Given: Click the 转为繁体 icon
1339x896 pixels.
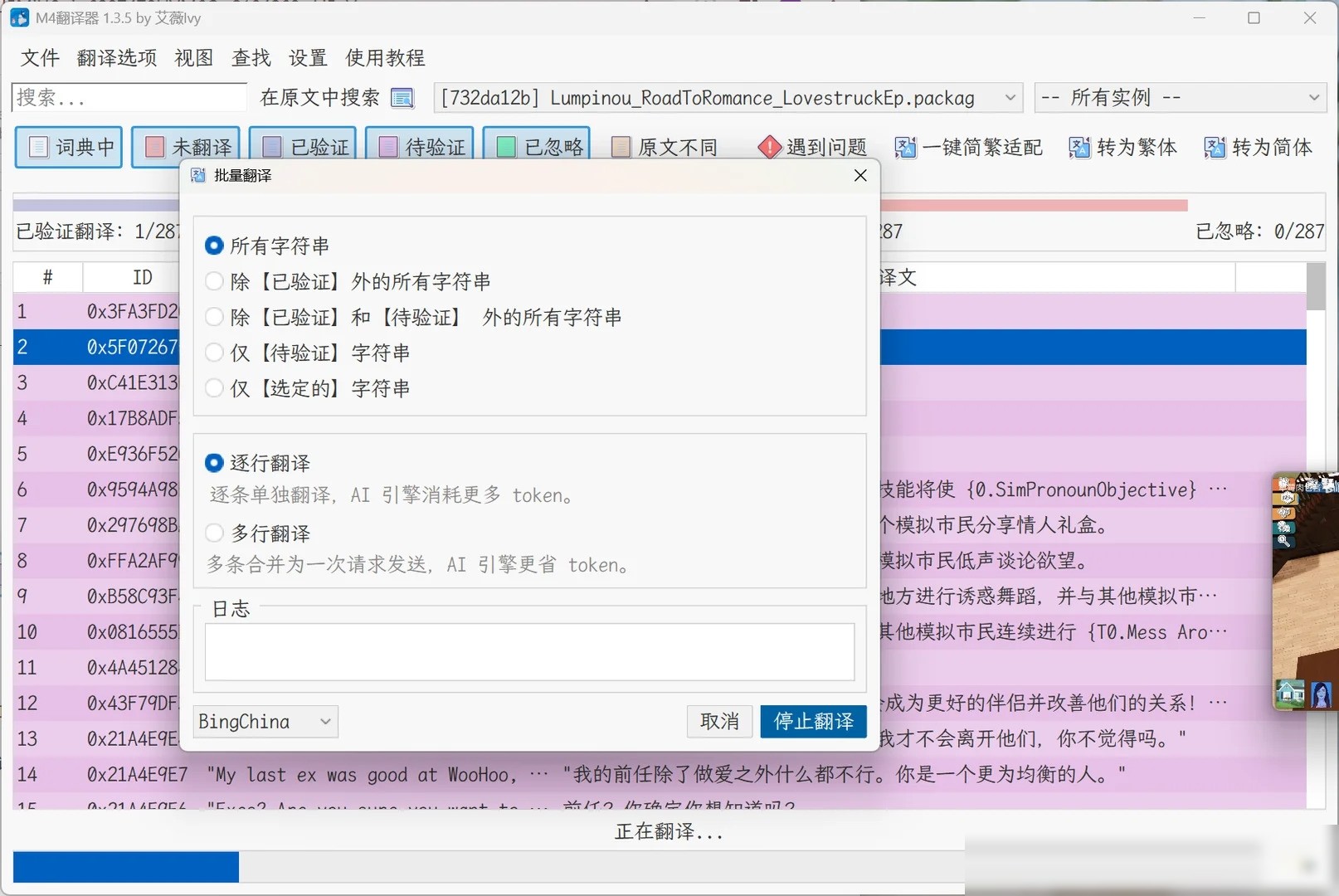Looking at the screenshot, I should click(1079, 148).
